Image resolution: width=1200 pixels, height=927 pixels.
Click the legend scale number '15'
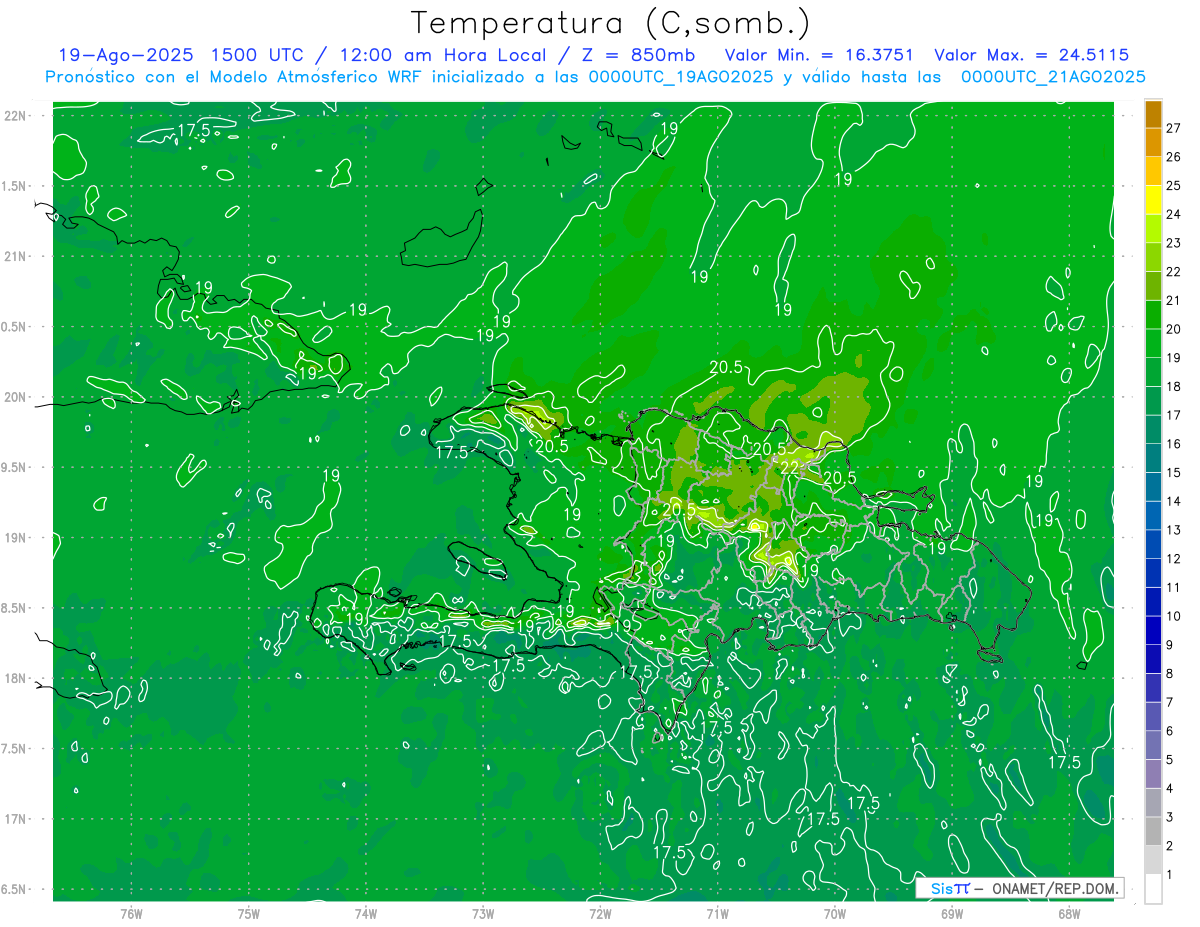pos(1174,472)
